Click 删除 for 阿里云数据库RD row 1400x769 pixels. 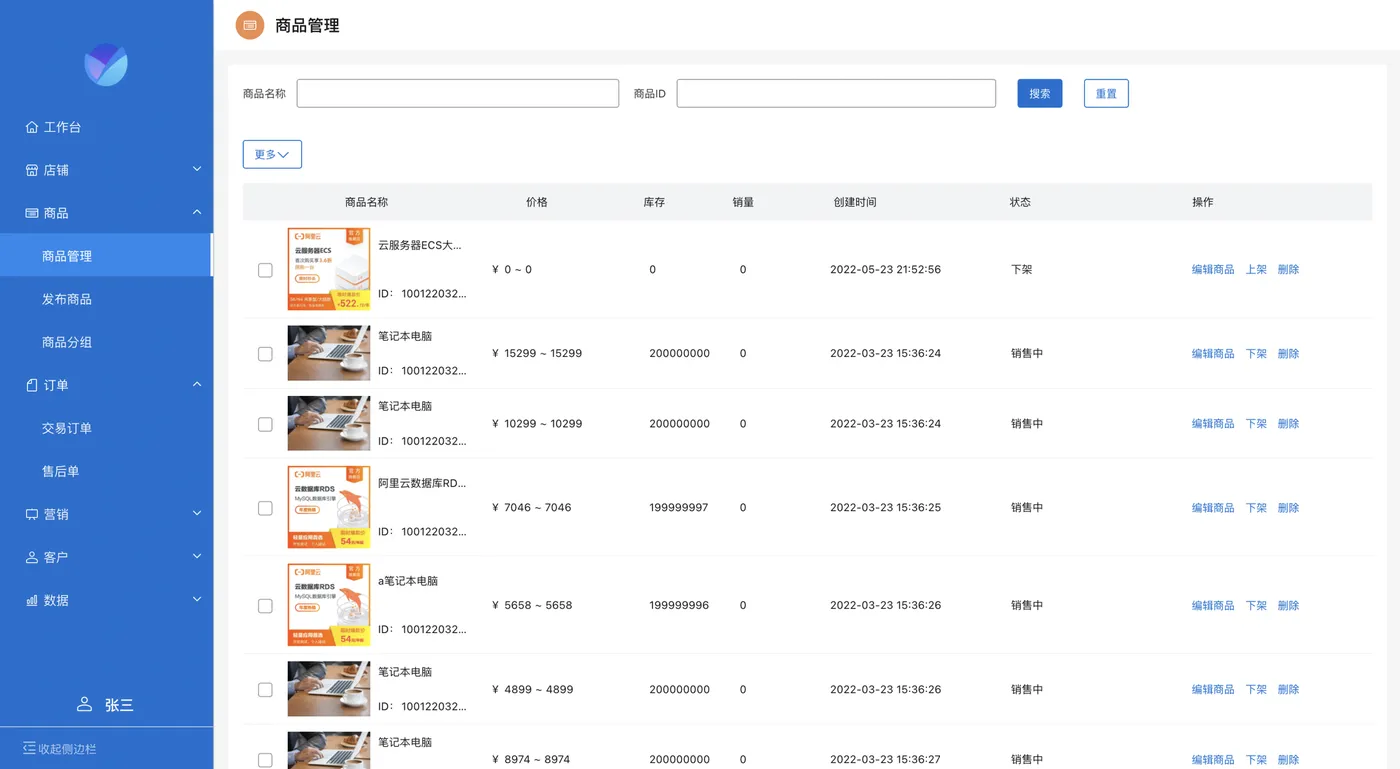1288,508
